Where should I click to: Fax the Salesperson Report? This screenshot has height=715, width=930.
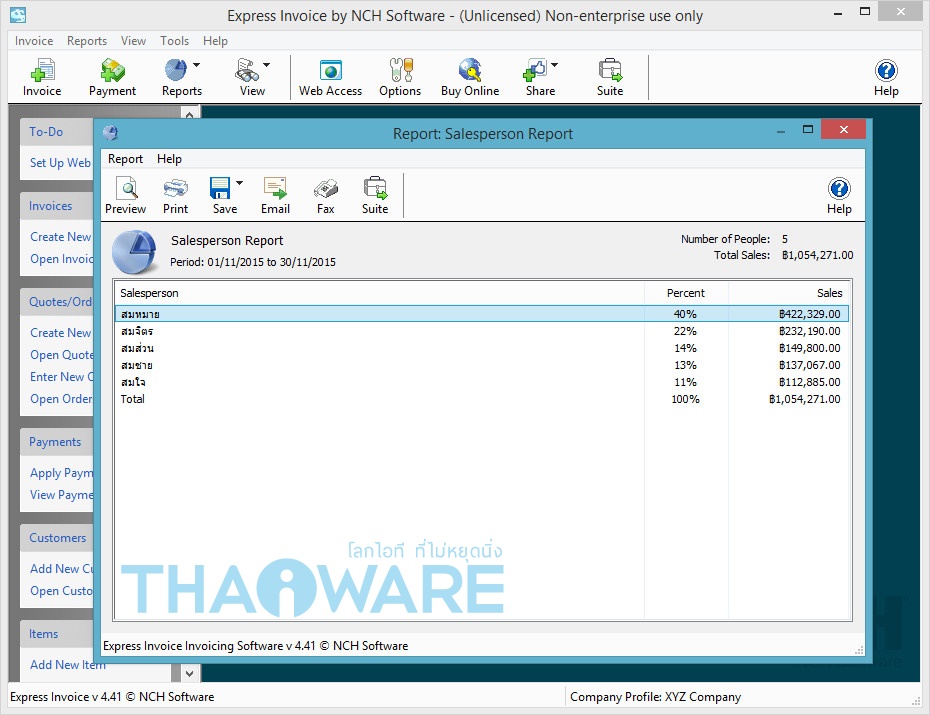coord(326,196)
